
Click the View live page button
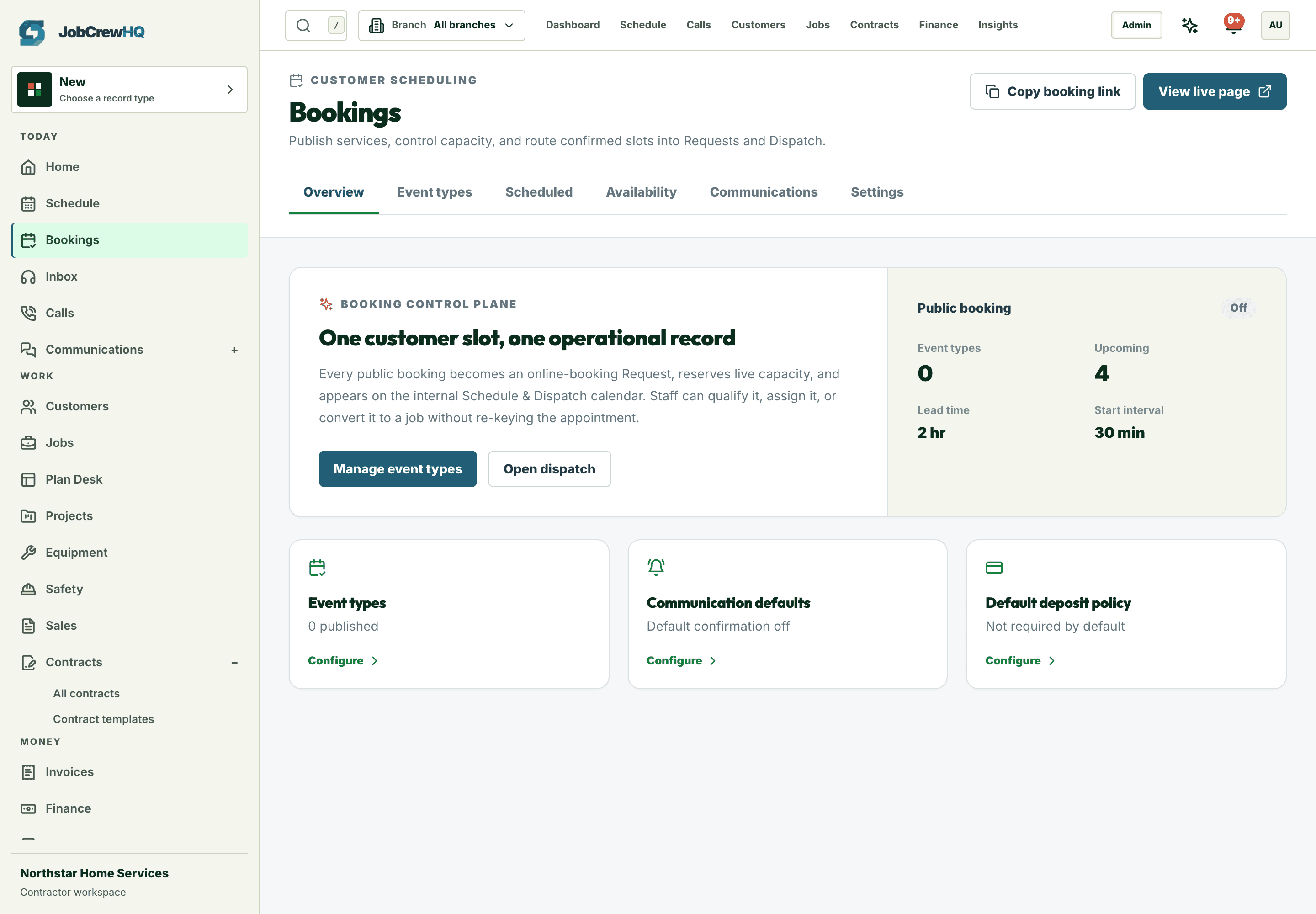[x=1215, y=92]
